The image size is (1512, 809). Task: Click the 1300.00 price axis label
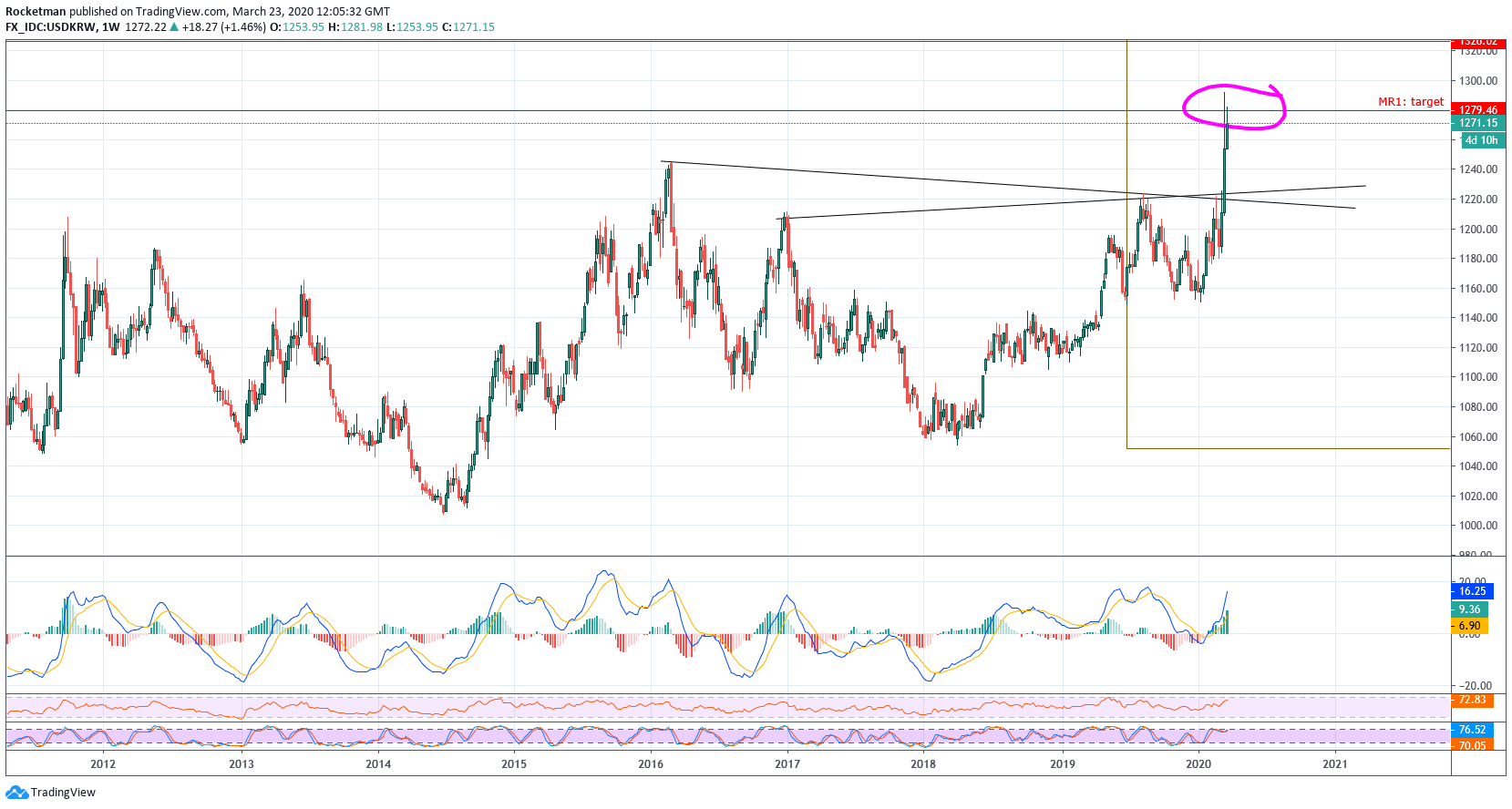coord(1478,81)
